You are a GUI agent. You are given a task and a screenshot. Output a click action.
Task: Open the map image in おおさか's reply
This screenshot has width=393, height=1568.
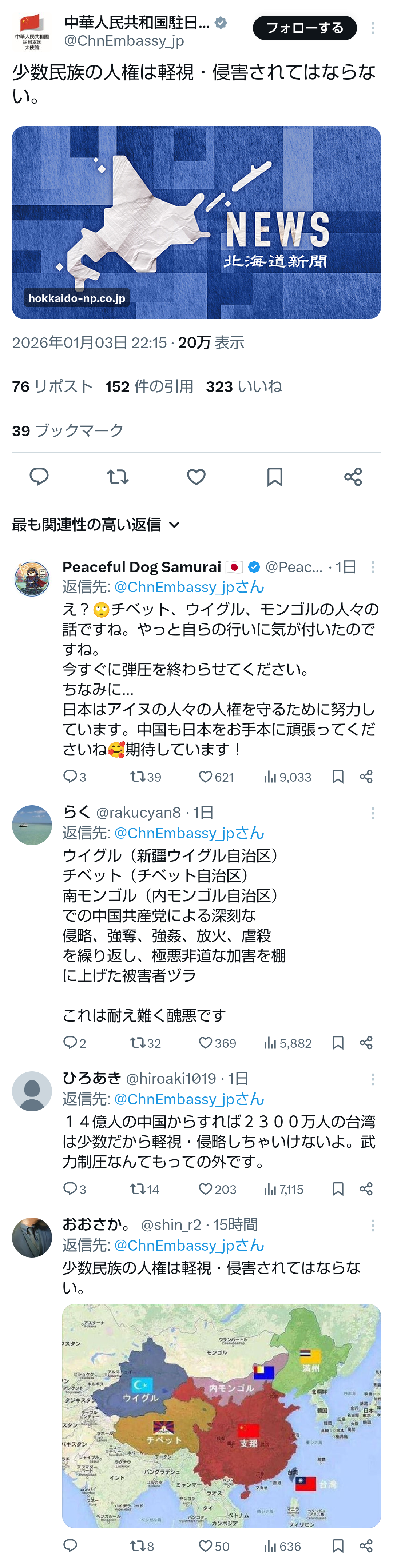(221, 1415)
